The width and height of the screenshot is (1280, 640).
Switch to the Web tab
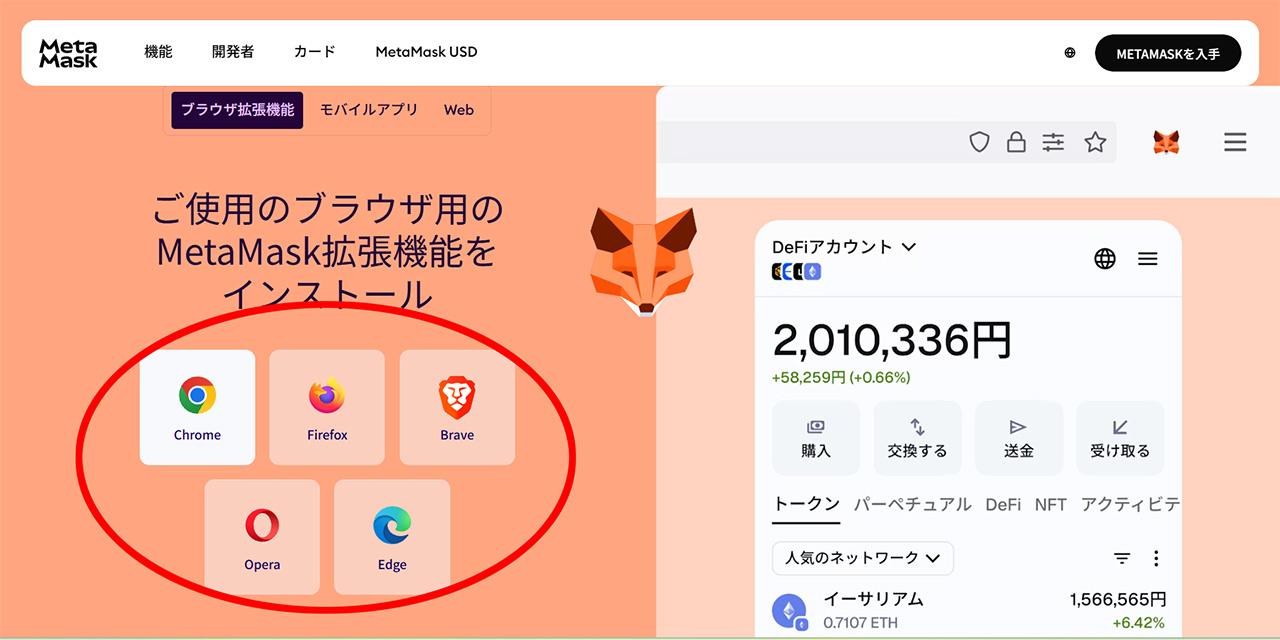tap(459, 110)
